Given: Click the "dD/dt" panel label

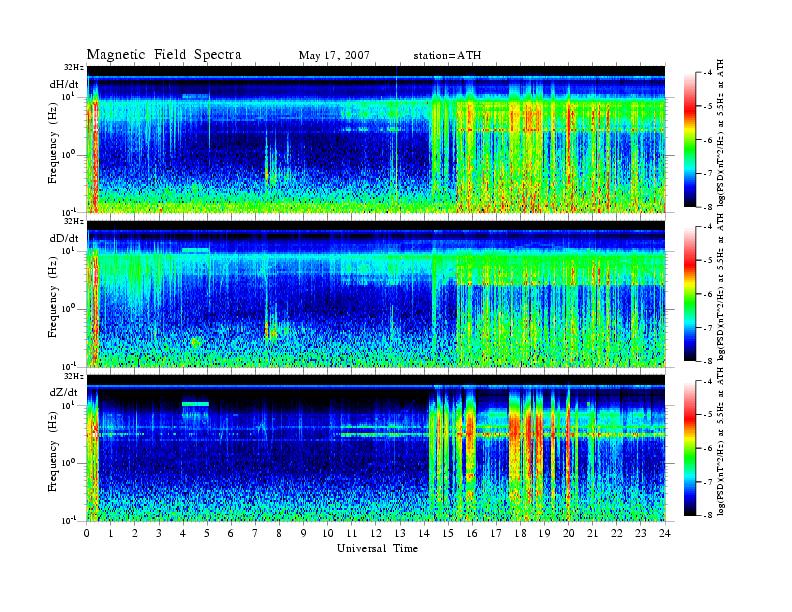Looking at the screenshot, I should [64, 238].
